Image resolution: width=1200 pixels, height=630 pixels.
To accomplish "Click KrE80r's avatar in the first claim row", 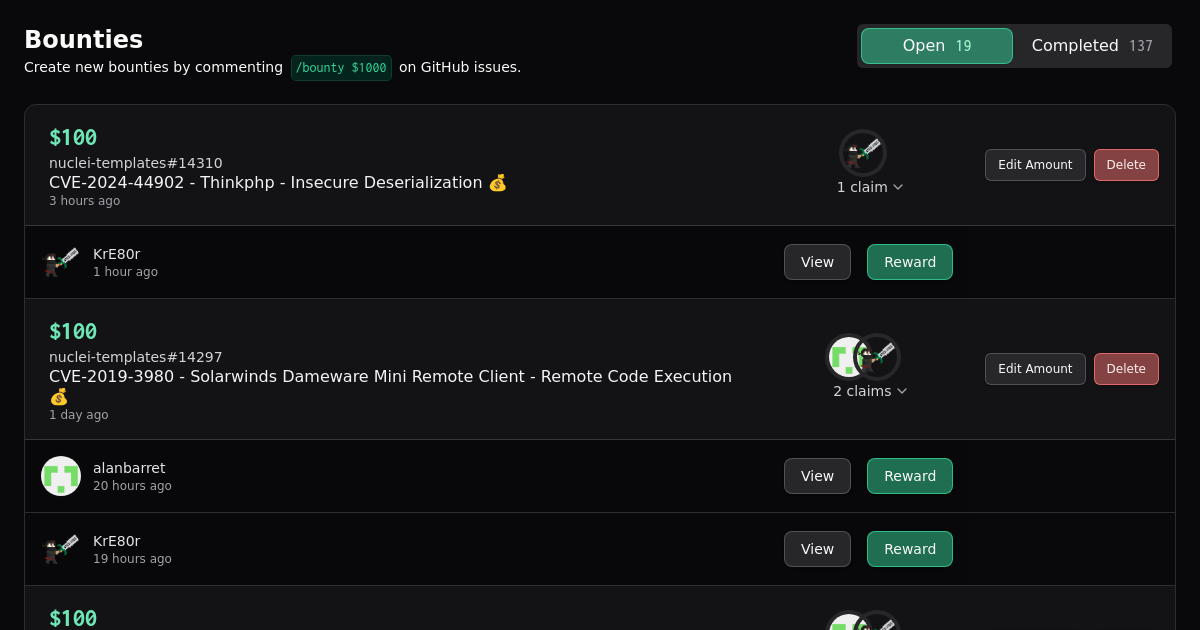I will 61,262.
